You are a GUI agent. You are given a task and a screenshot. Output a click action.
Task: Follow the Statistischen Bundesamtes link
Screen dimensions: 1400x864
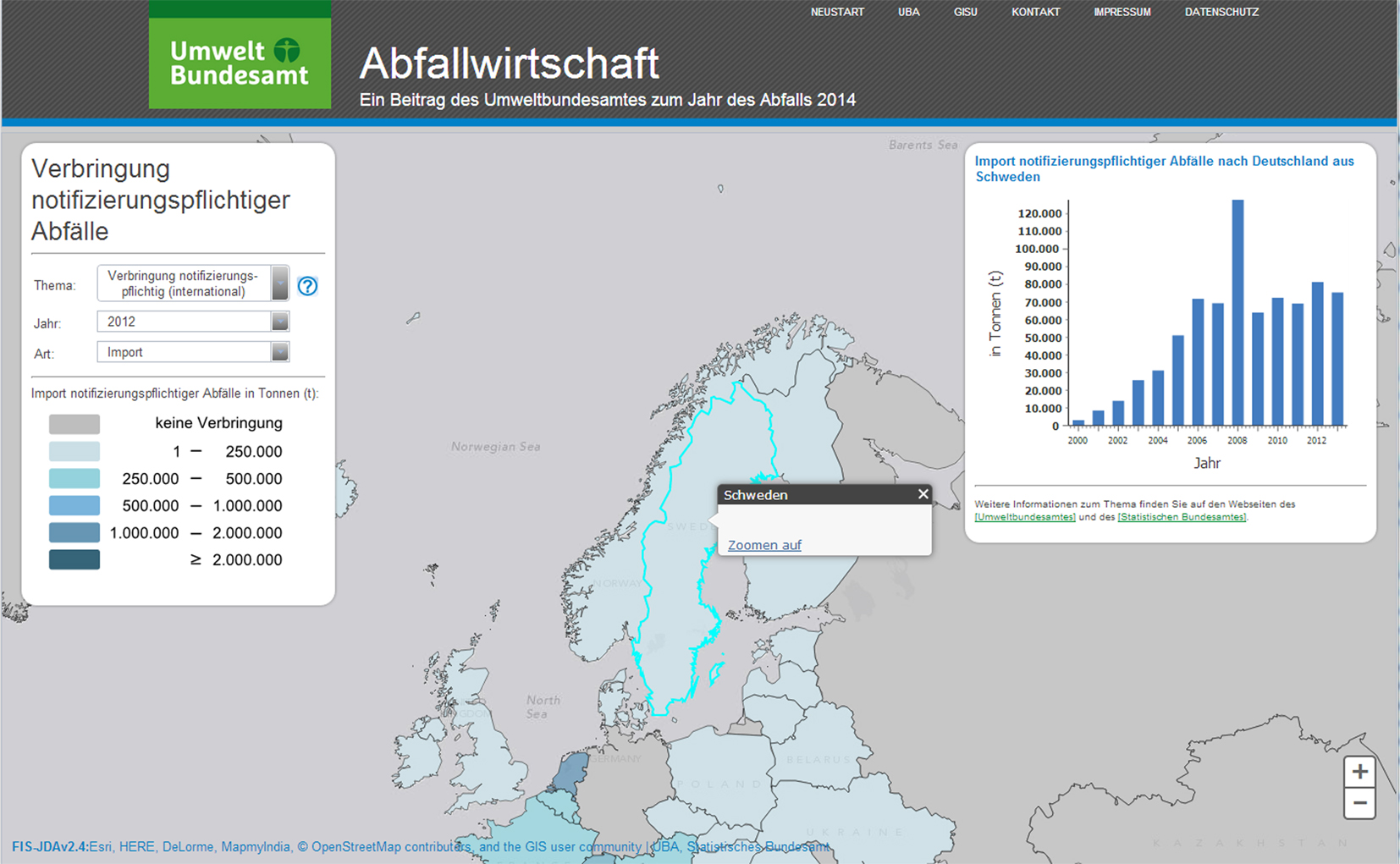pos(1182,517)
